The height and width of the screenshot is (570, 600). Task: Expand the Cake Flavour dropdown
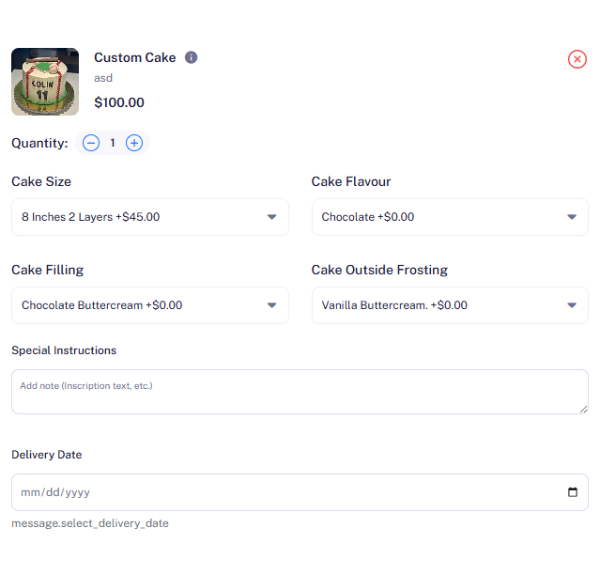click(450, 217)
